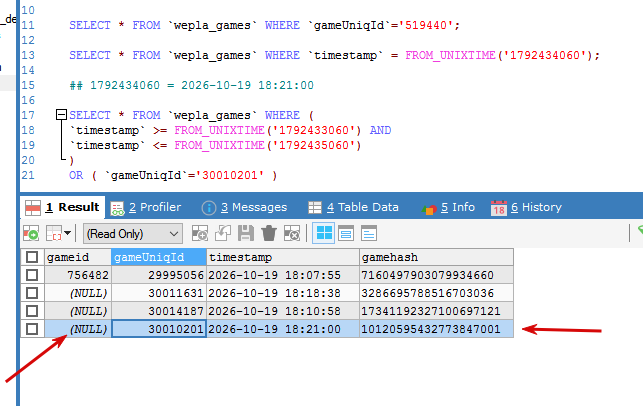Click the Profiler tab glasses icon
This screenshot has height=406, width=643.
tap(117, 208)
